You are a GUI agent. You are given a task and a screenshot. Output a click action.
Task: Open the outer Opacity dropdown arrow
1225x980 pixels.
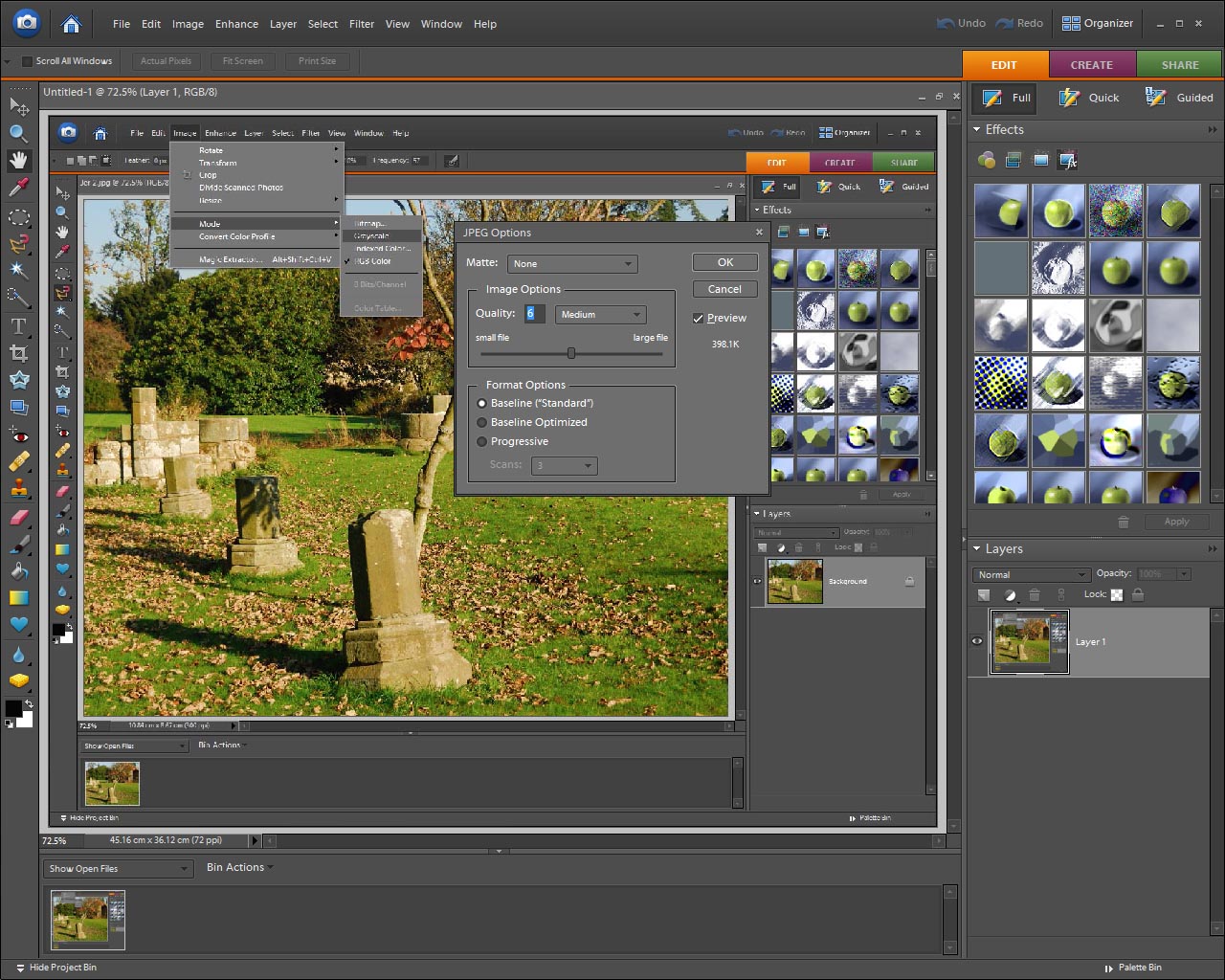1184,573
